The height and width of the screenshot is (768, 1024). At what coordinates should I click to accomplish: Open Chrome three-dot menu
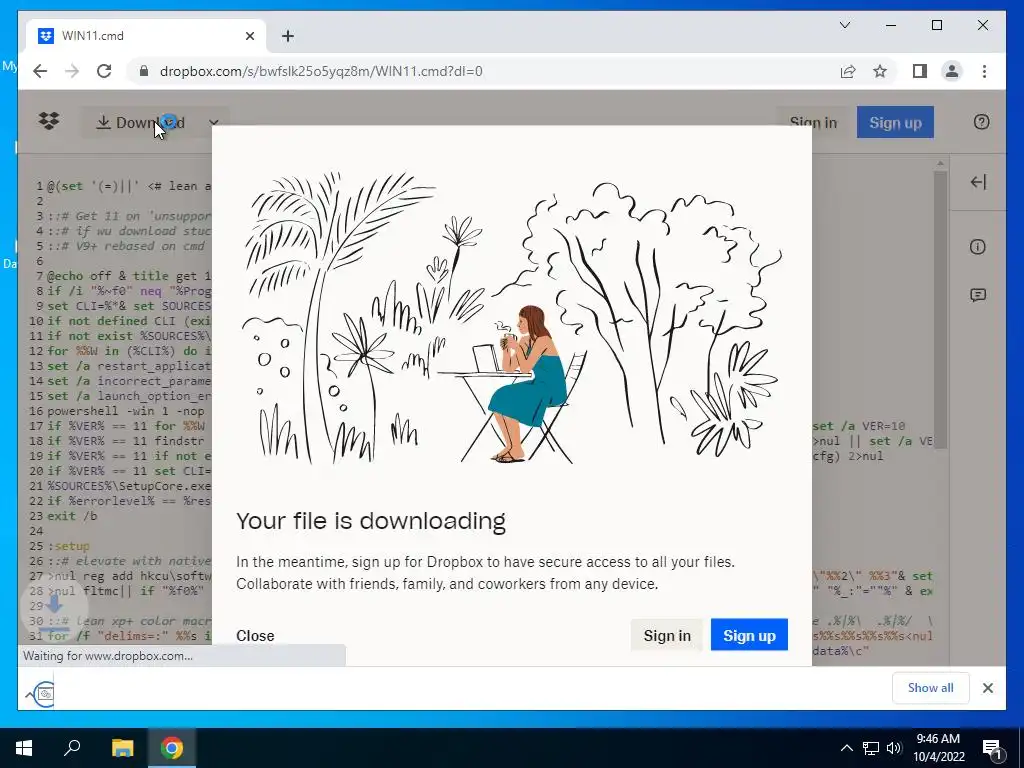tap(984, 71)
